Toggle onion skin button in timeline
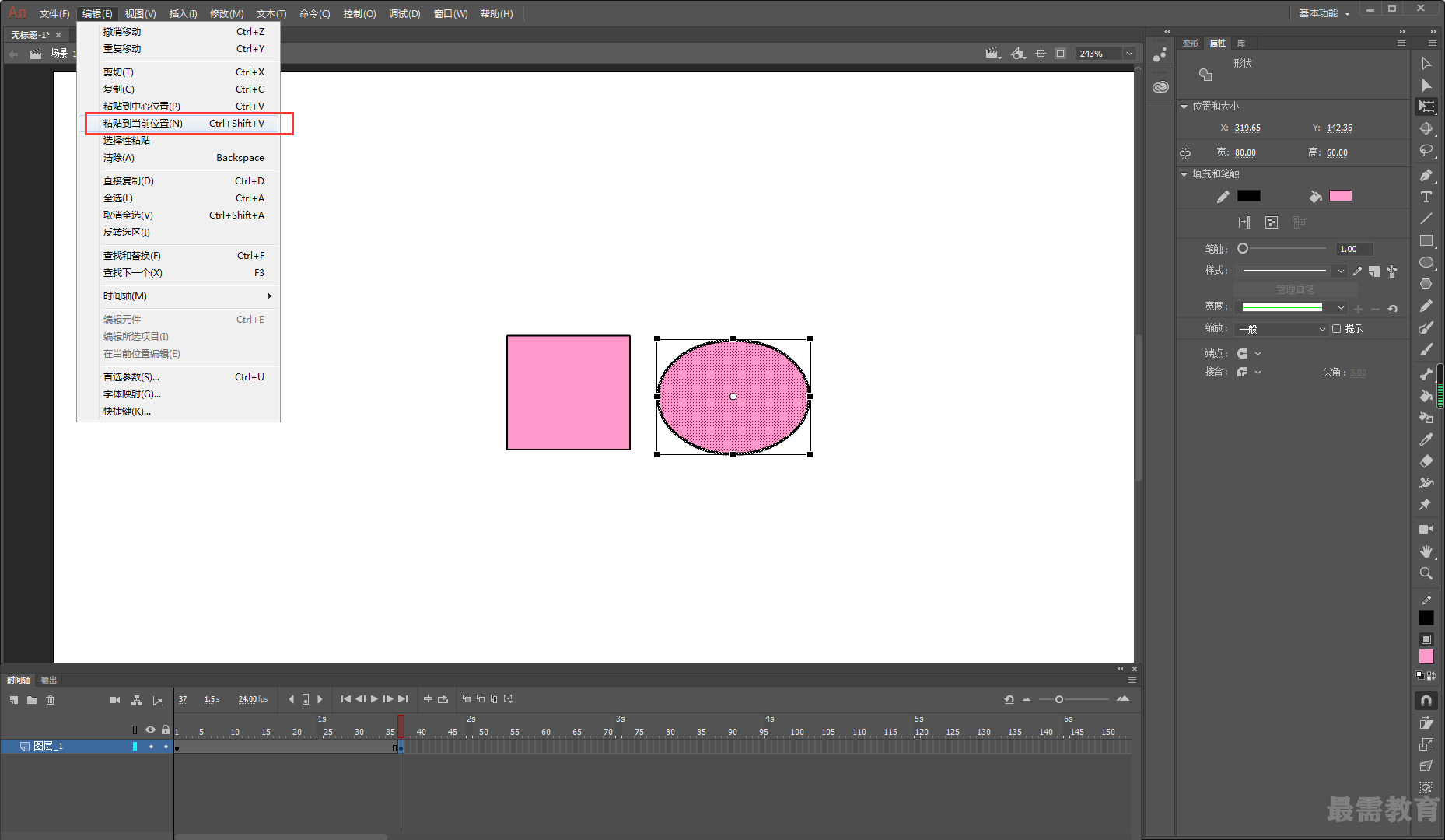The width and height of the screenshot is (1445, 840). (x=467, y=699)
